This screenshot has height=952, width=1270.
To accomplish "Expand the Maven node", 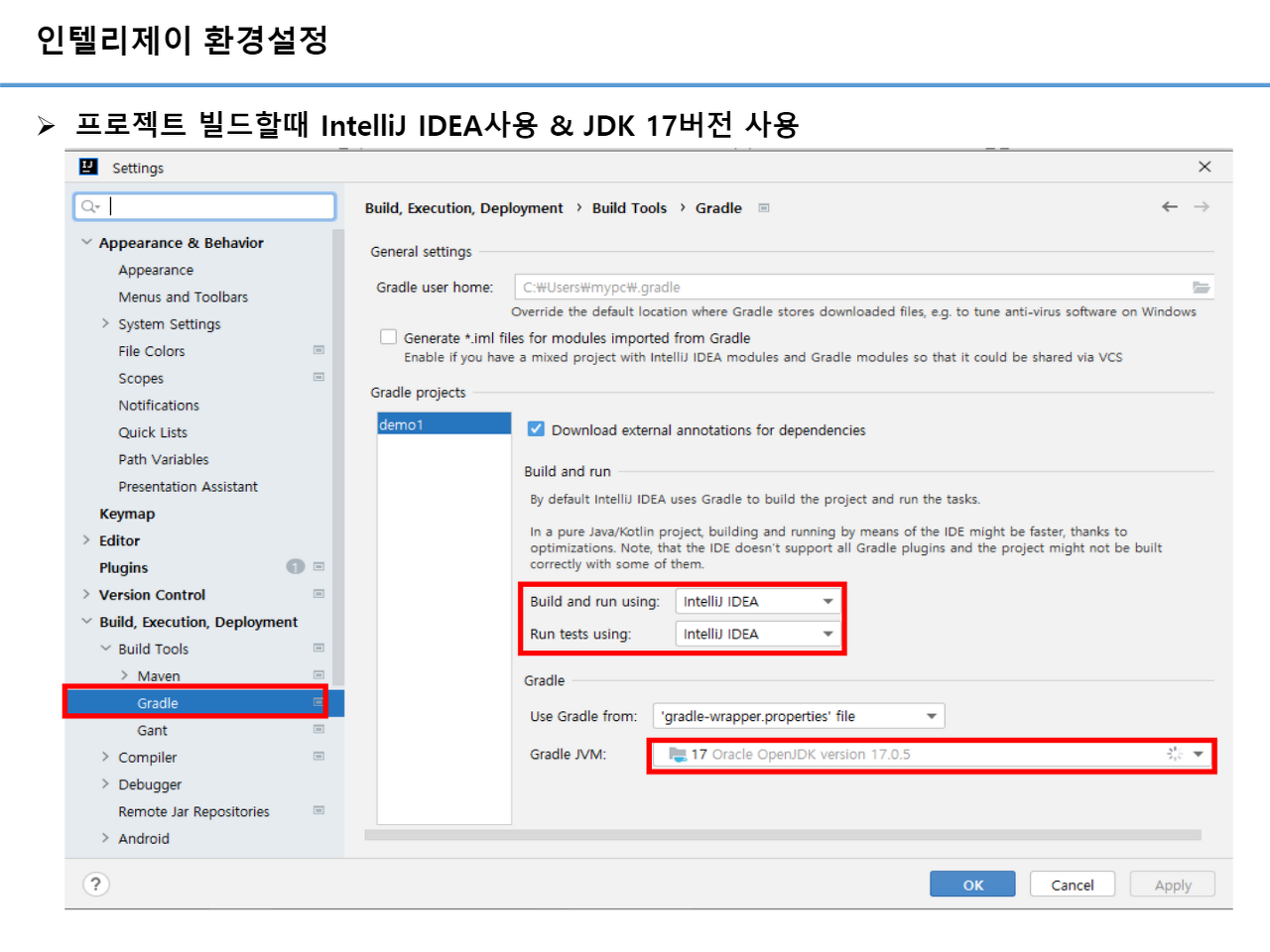I will coord(124,675).
